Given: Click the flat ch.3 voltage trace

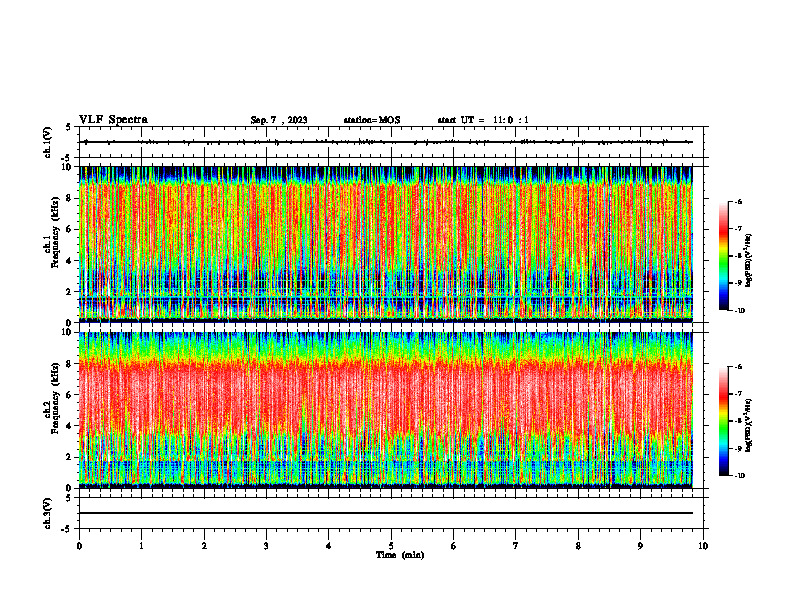Looking at the screenshot, I should tap(386, 513).
